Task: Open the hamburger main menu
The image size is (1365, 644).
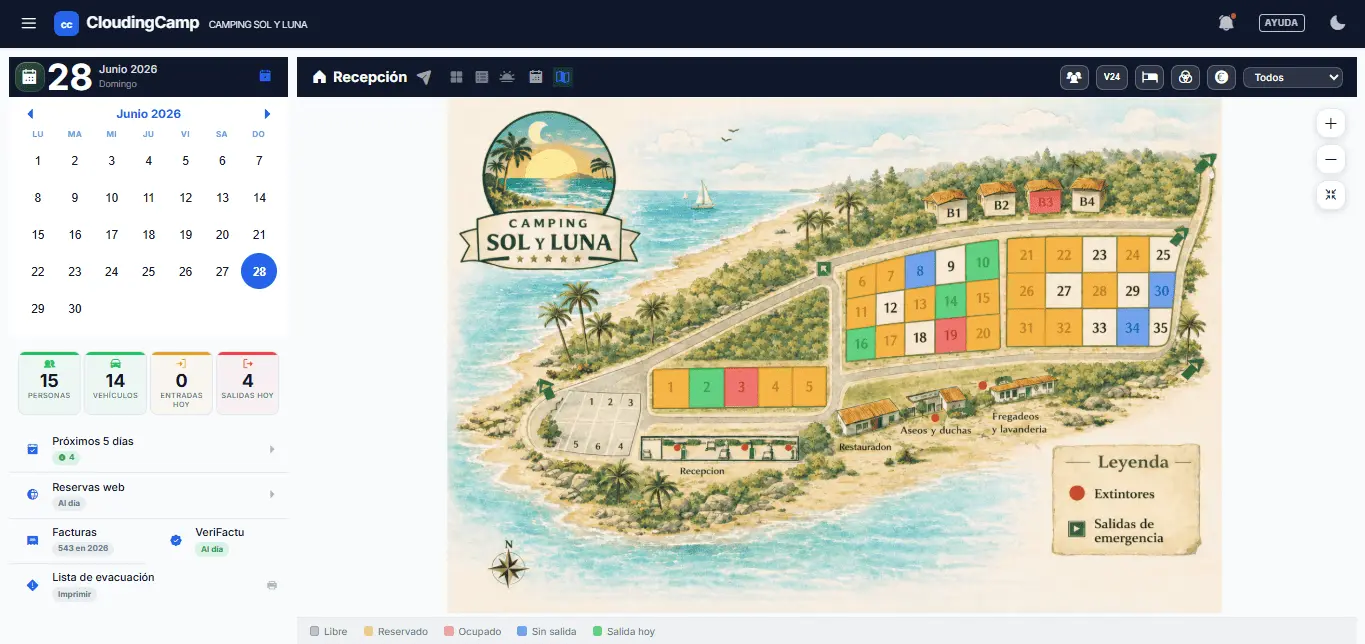Action: pyautogui.click(x=29, y=23)
